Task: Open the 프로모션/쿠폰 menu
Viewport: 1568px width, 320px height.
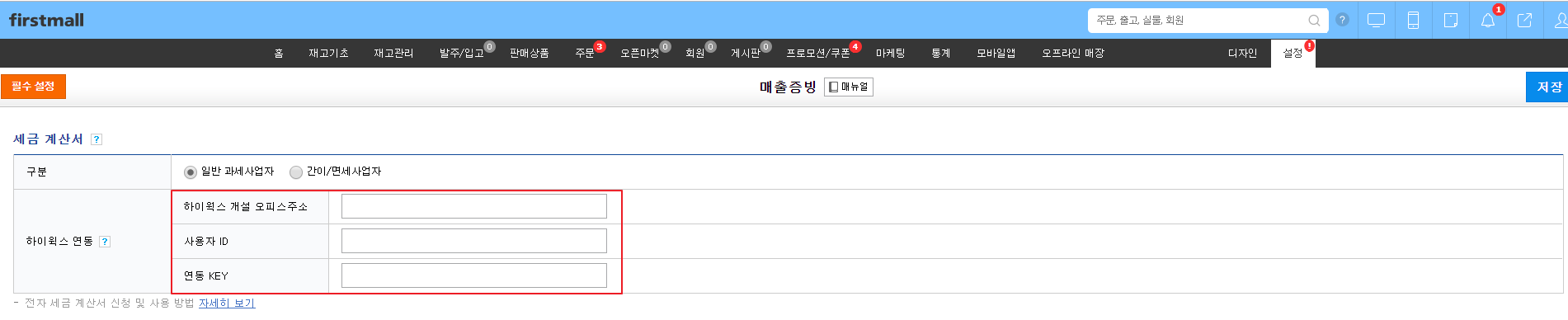Action: pyautogui.click(x=818, y=53)
